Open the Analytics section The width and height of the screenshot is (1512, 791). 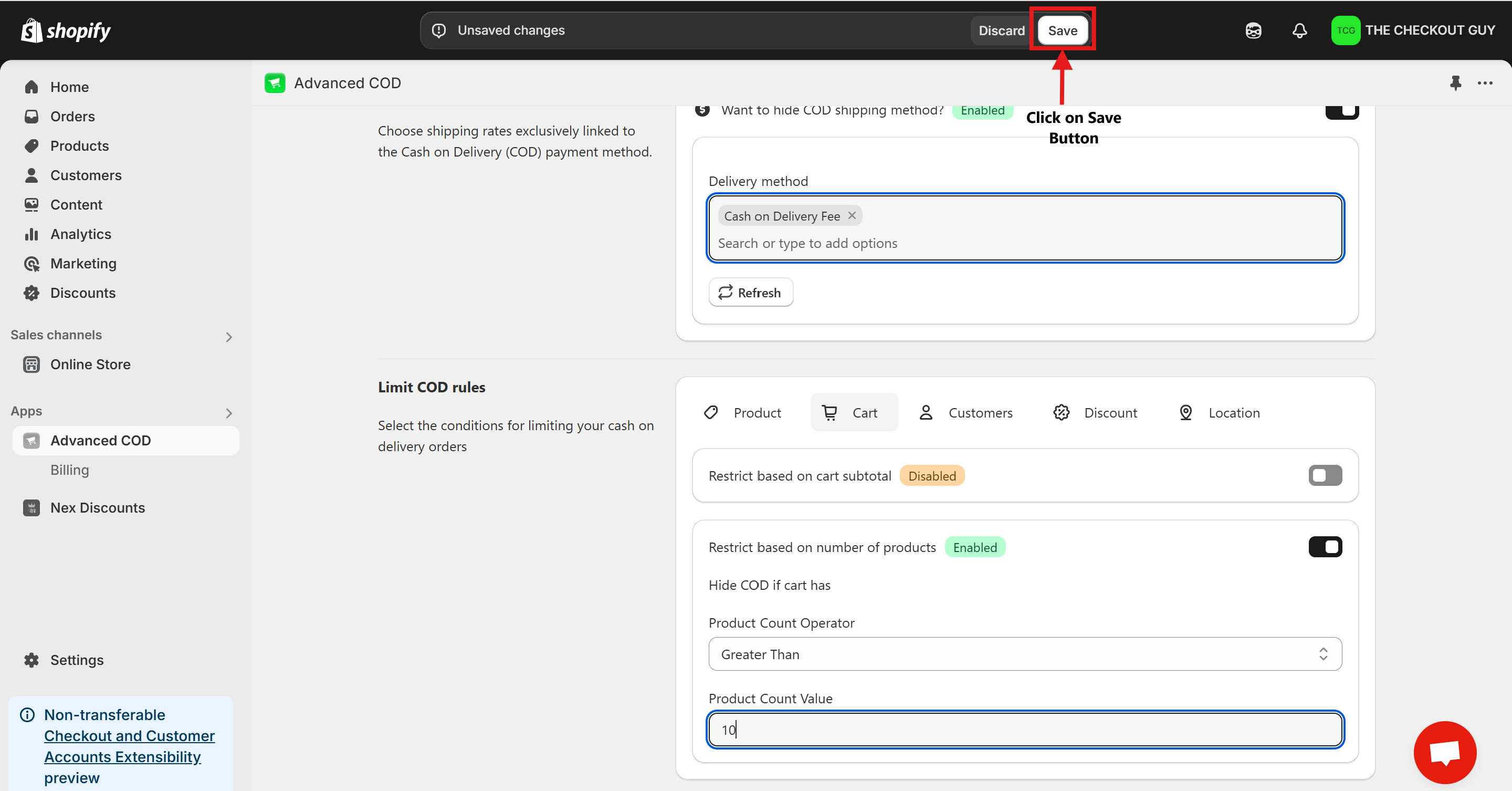click(80, 234)
